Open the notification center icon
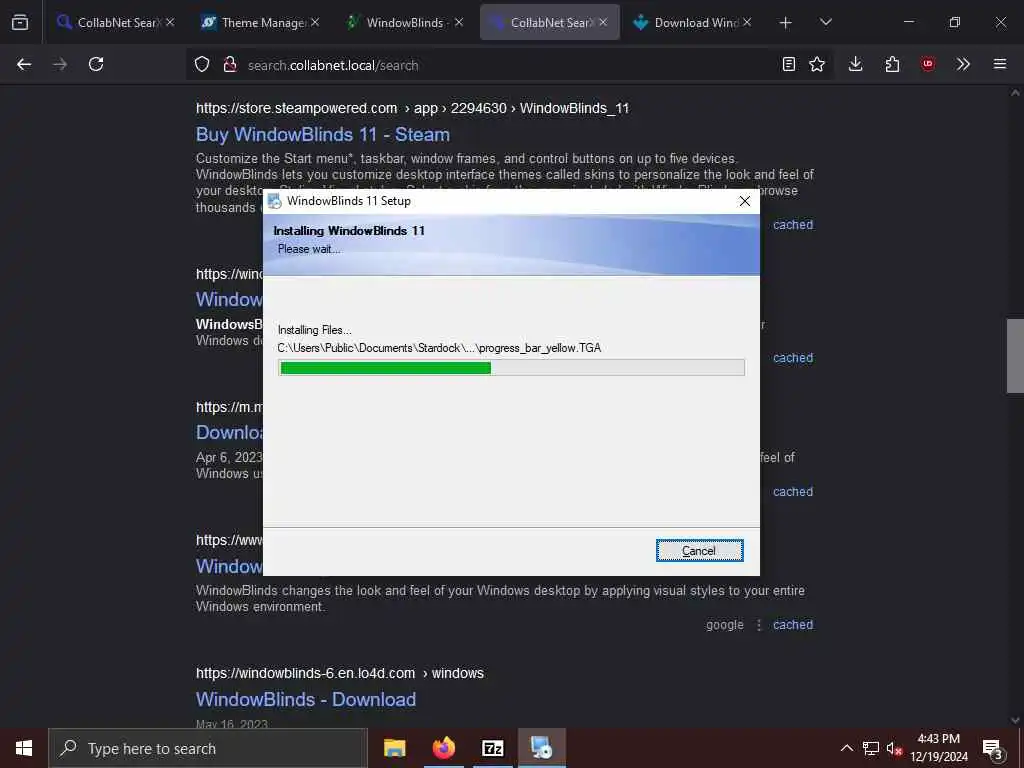 993,748
